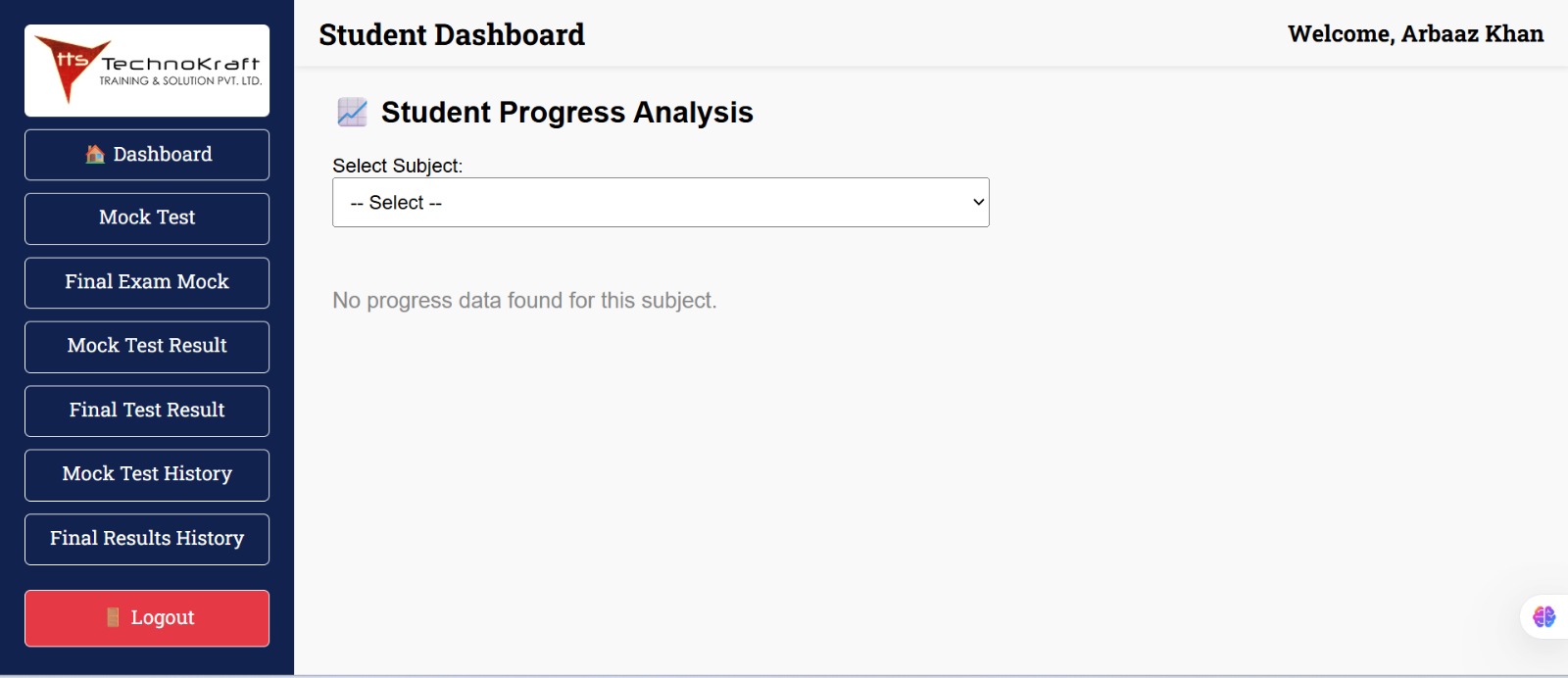Click the TechnoKraft logo image
Viewport: 1568px width, 678px height.
tap(146, 70)
